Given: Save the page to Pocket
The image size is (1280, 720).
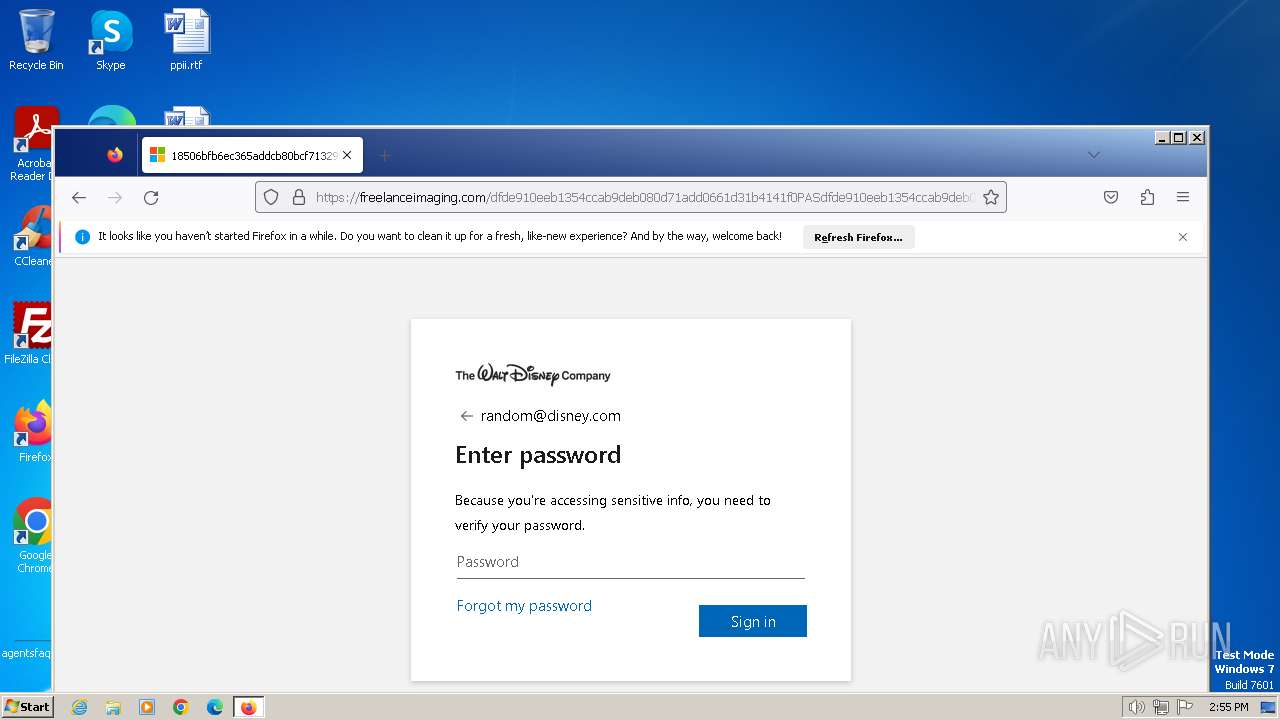Looking at the screenshot, I should click(x=1111, y=198).
